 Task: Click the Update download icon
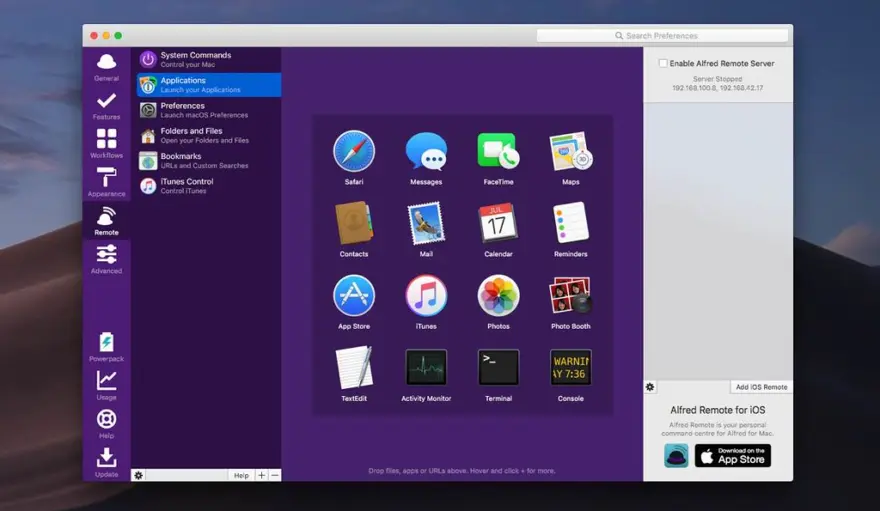point(106,458)
